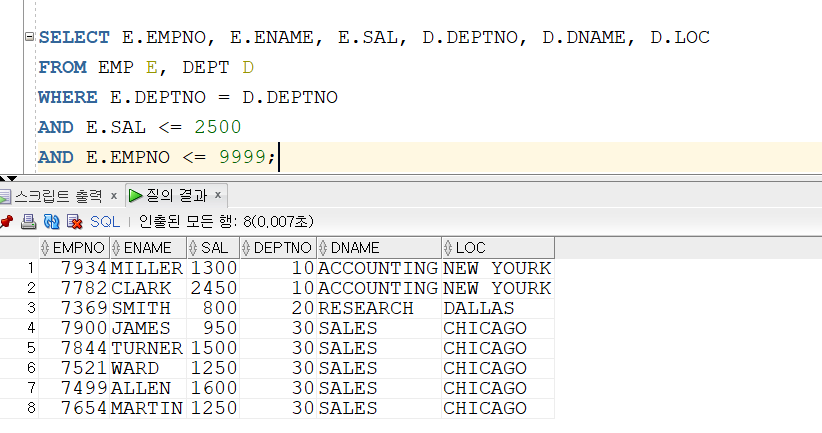Click the sort arrows icon on ENAME header

click(116, 247)
